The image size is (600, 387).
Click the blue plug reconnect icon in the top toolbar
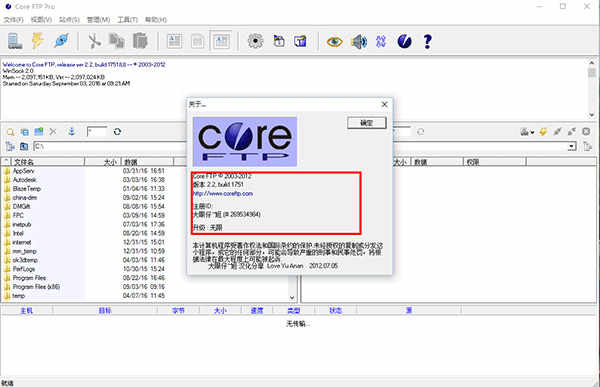point(61,41)
